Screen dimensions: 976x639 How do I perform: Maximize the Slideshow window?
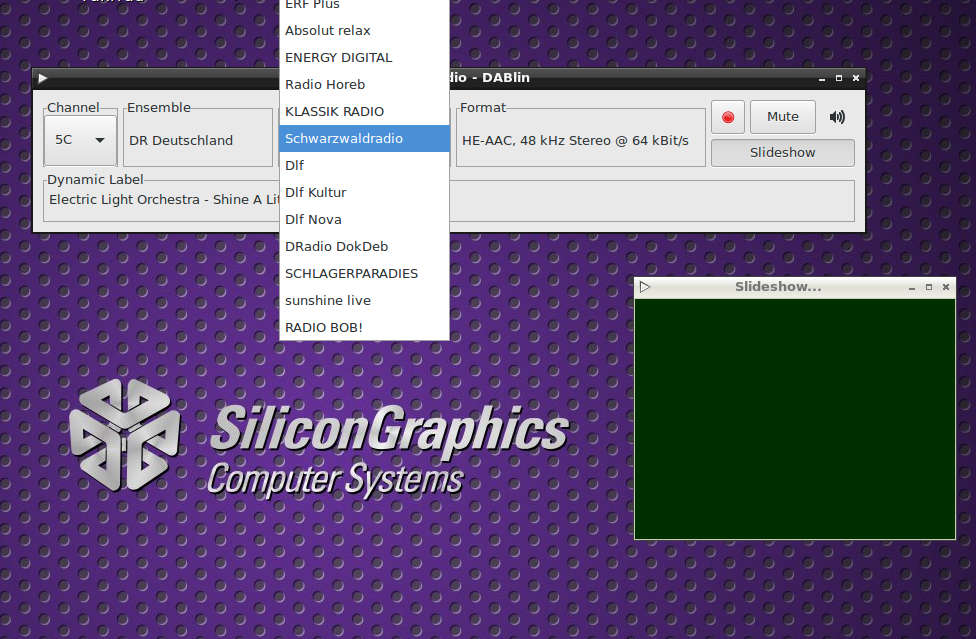928,288
